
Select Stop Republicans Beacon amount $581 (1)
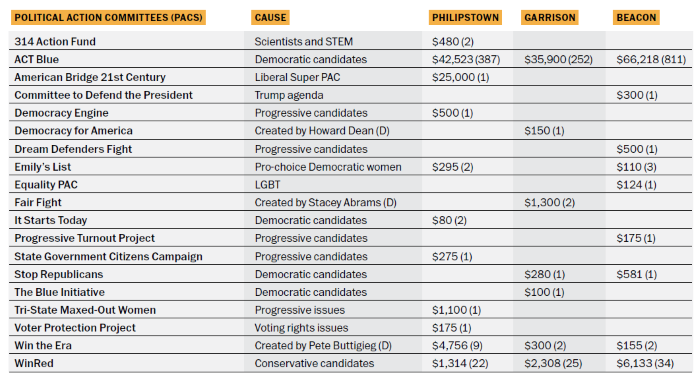pos(637,274)
